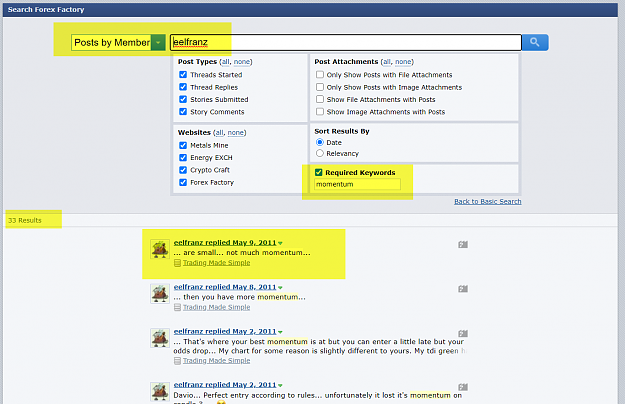Click gray icon right of 'Davio... Perfect entry' result
625x404 pixels.
point(463,387)
